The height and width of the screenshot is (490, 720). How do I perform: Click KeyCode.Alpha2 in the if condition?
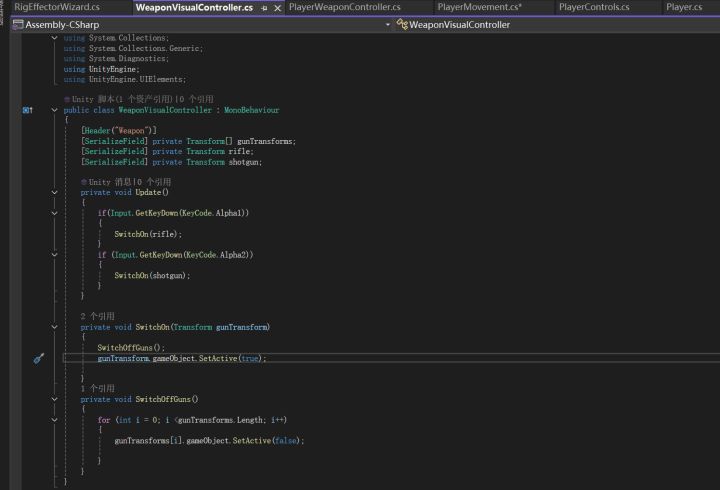(x=217, y=254)
